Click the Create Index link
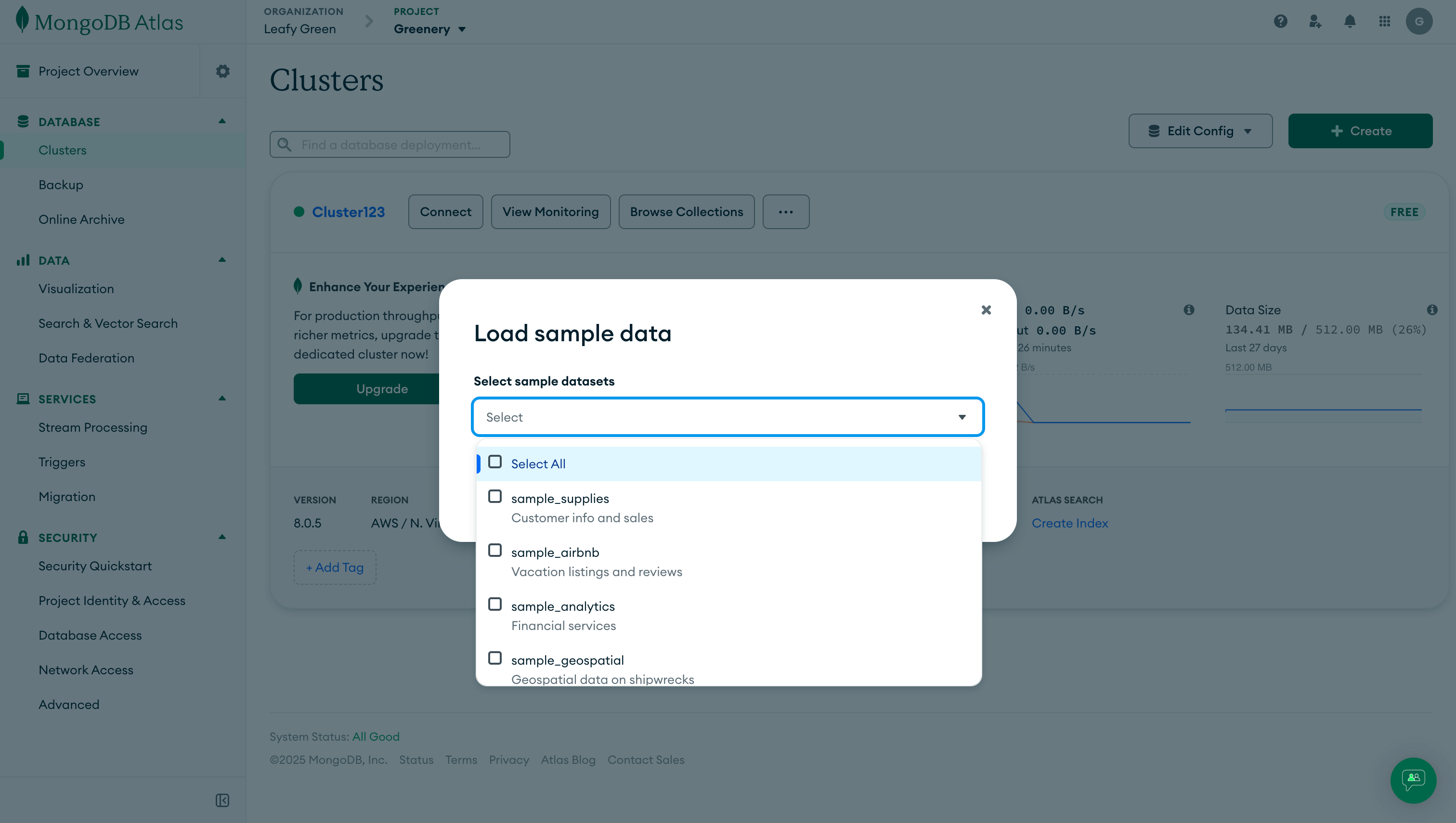The image size is (1456, 823). point(1069,523)
